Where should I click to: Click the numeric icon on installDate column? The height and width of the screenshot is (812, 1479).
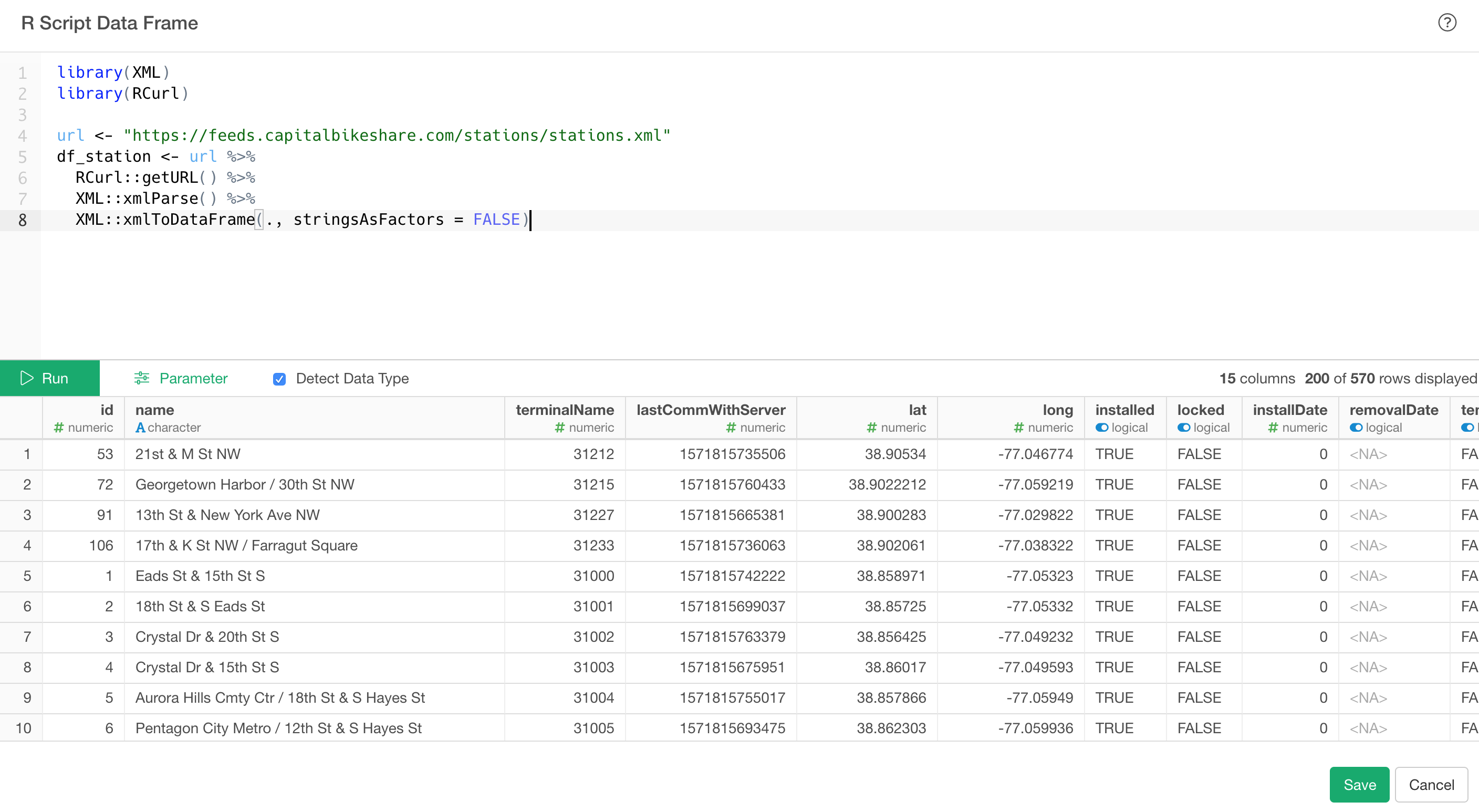[1274, 428]
